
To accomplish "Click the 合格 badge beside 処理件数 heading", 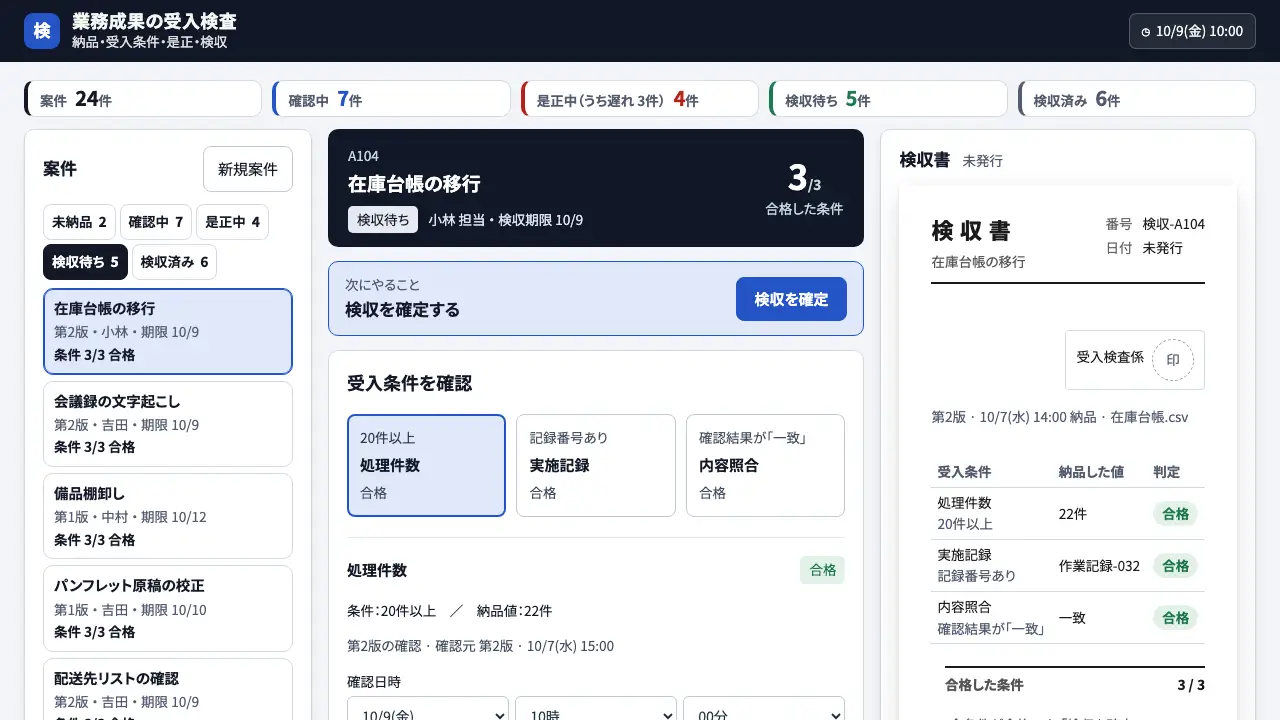I will coord(822,570).
